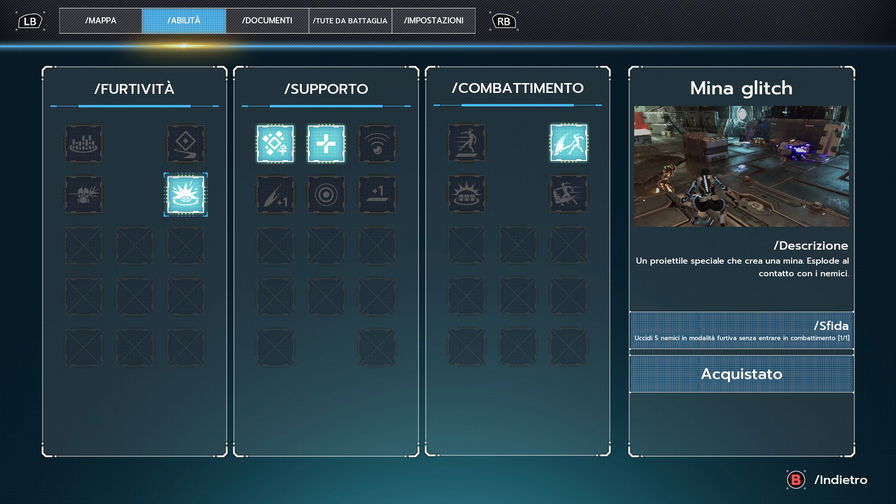This screenshot has height=504, width=896.
Task: Select the unlocked four-diamonds skill in Supporto
Action: (x=275, y=143)
